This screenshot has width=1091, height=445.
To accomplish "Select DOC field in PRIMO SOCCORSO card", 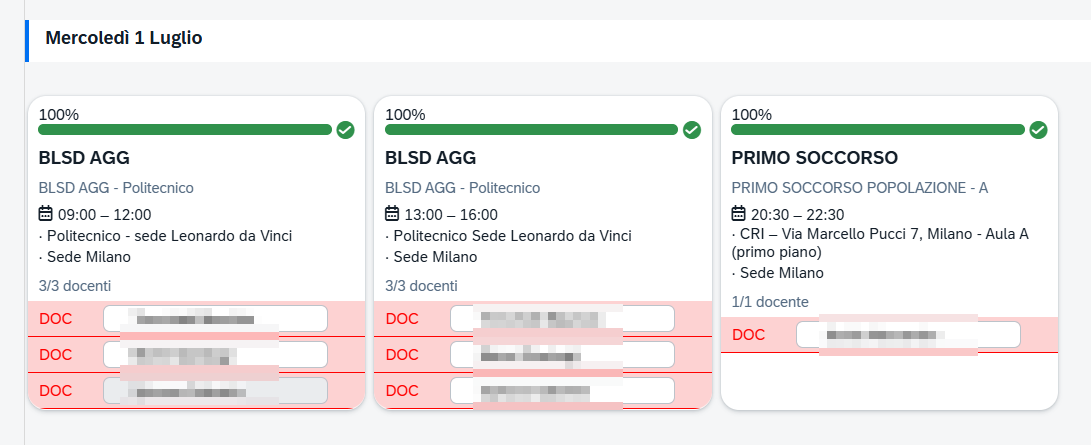I will click(909, 335).
